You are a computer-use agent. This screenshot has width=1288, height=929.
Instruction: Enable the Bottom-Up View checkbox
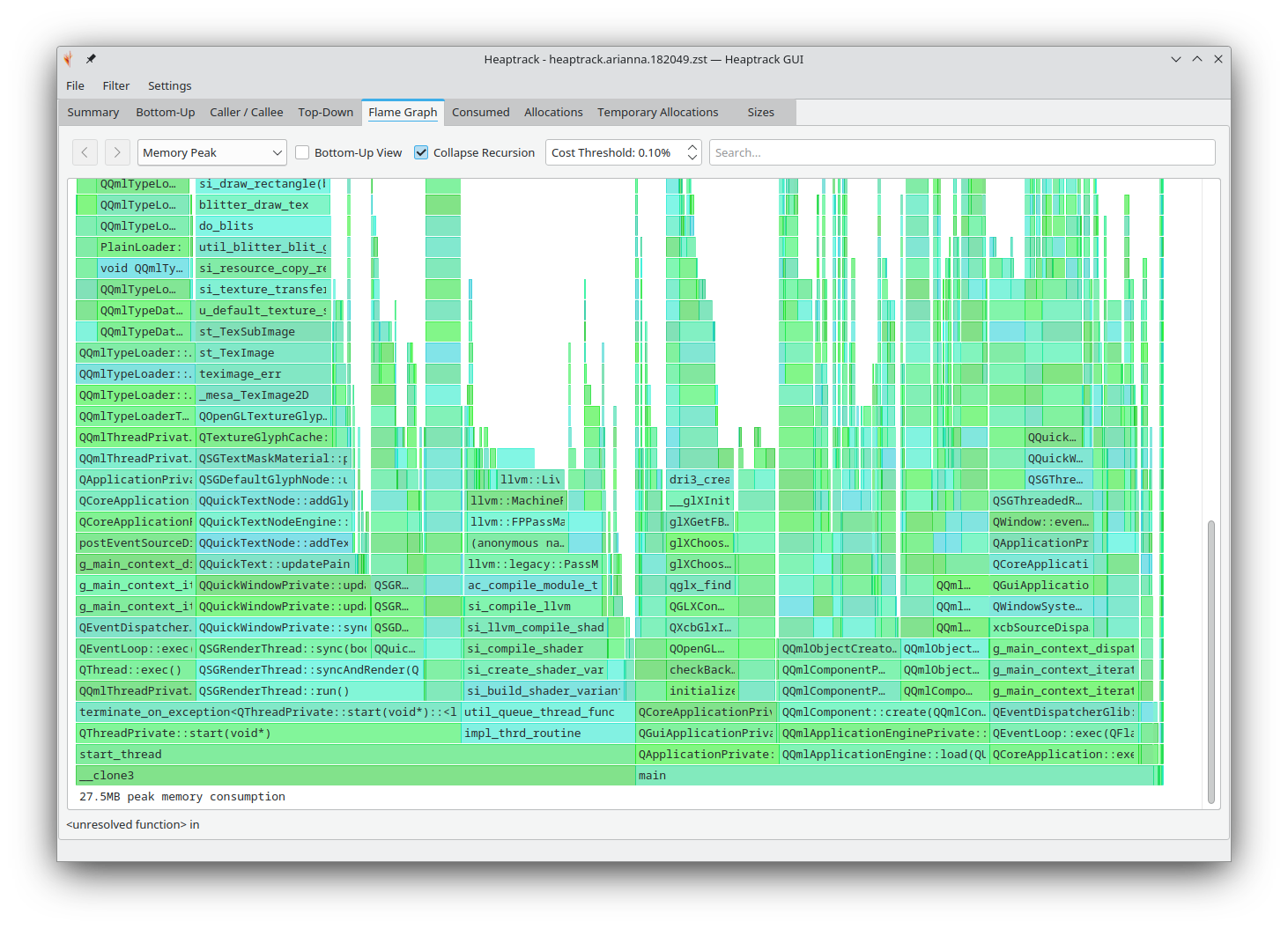click(x=302, y=152)
